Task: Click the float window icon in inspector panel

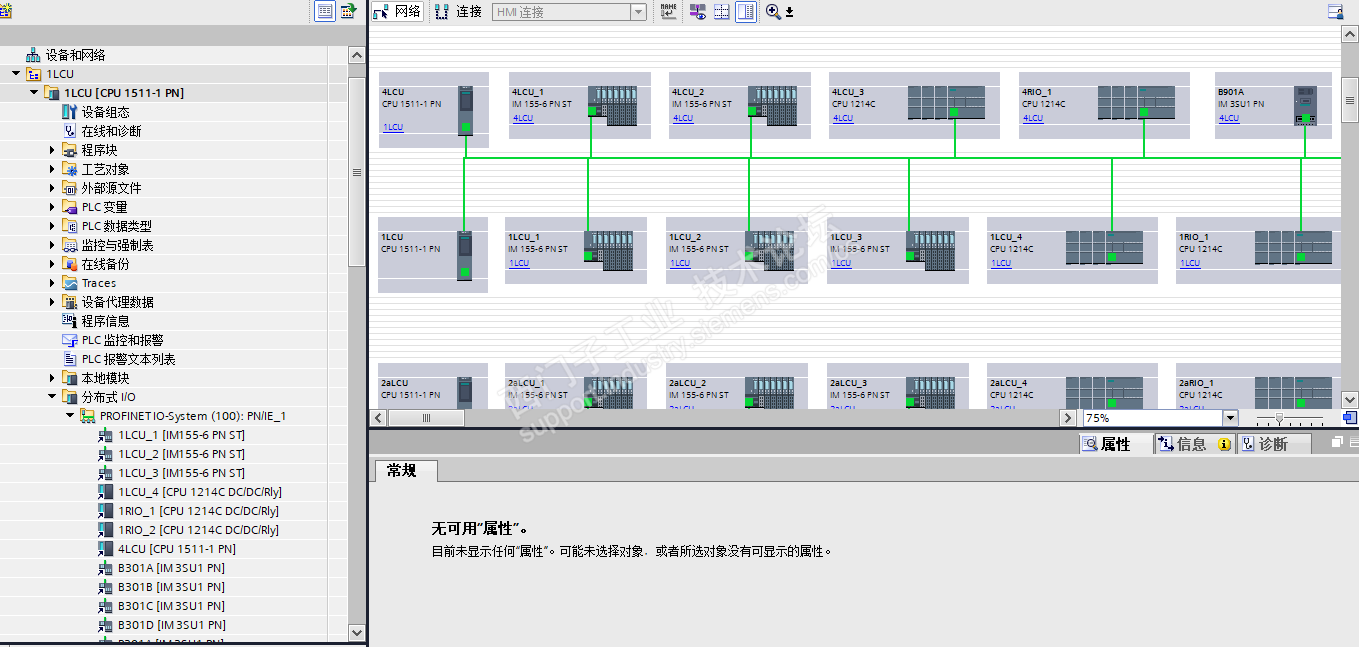Action: coord(1337,442)
